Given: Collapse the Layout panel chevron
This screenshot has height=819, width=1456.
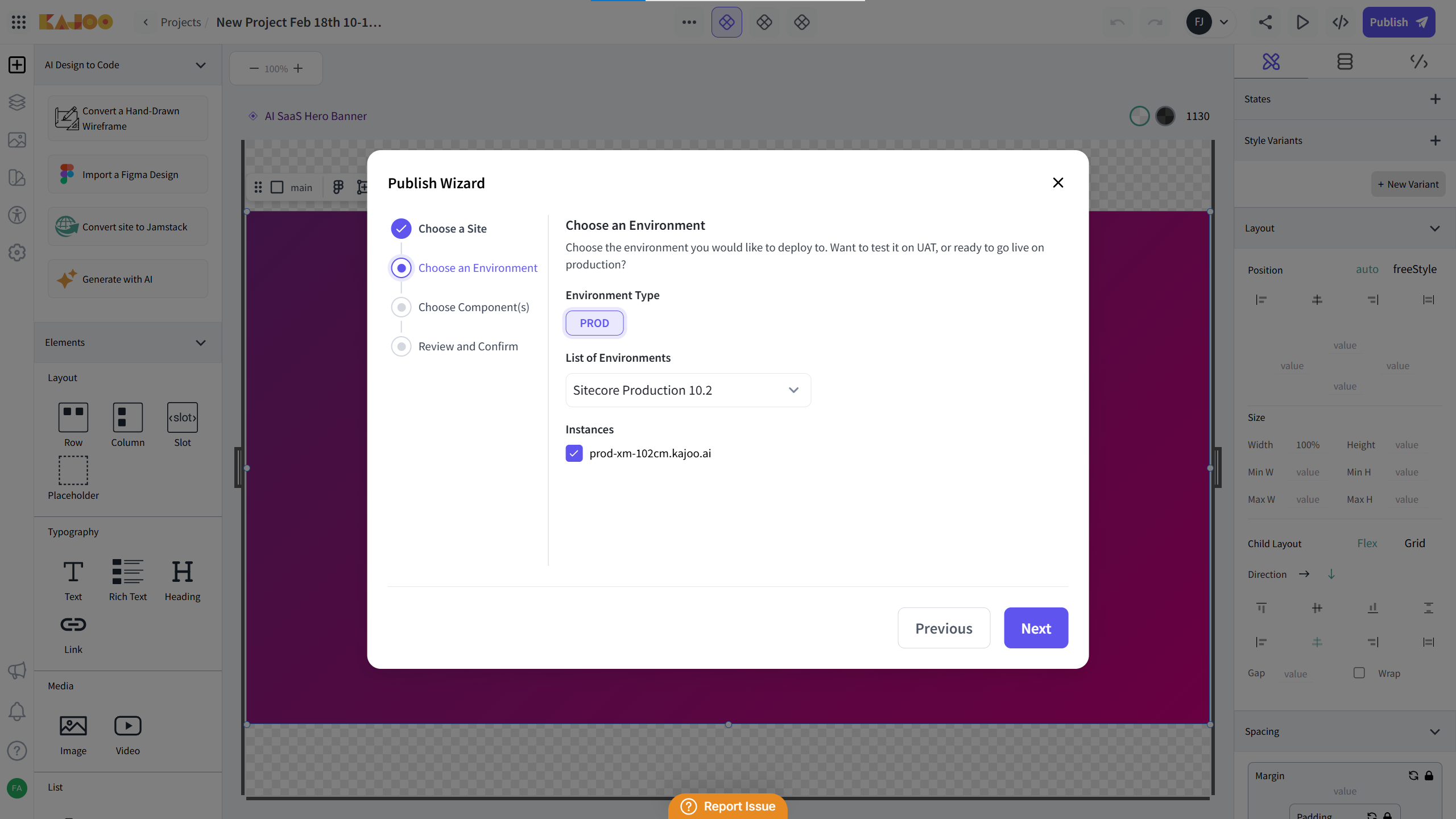Looking at the screenshot, I should point(1434,228).
